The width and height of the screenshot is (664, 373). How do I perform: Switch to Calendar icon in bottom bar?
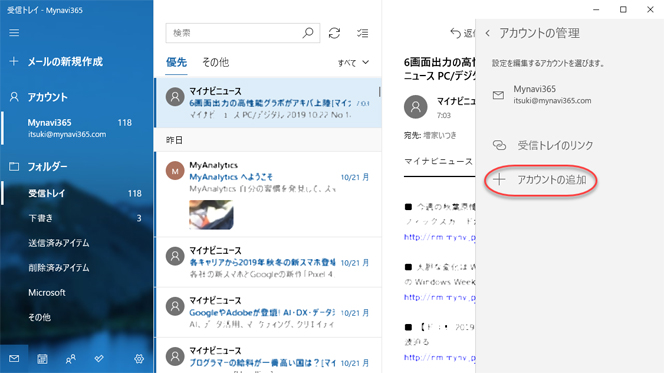click(x=42, y=359)
